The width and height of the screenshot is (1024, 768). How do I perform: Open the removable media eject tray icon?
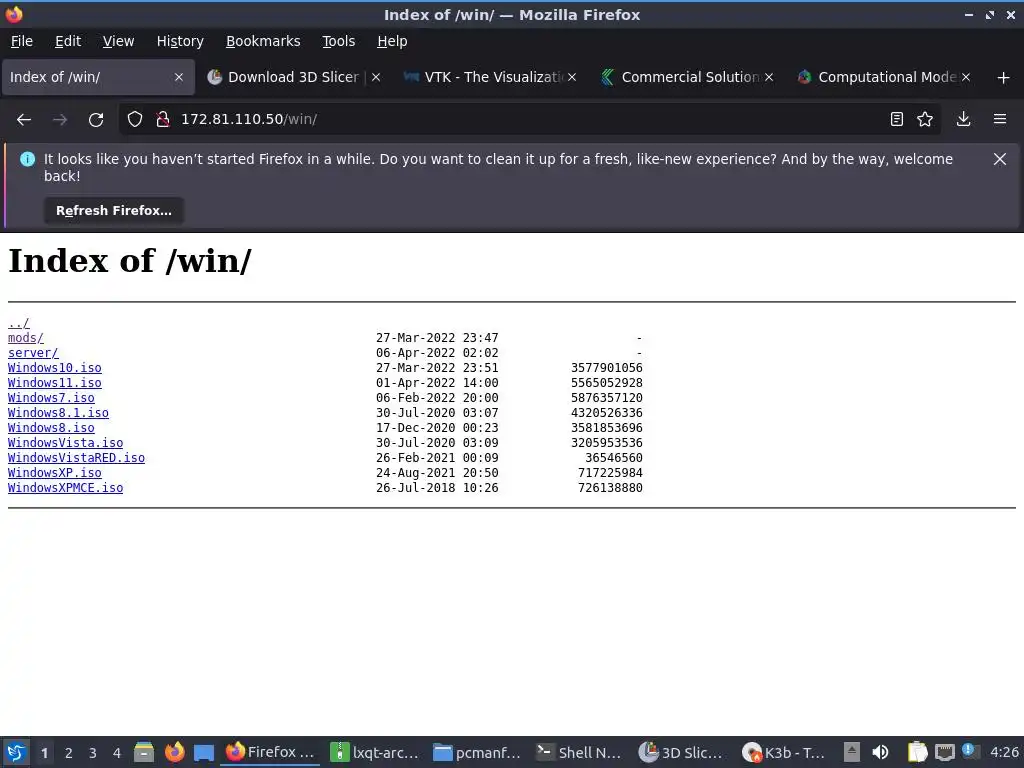click(x=852, y=752)
